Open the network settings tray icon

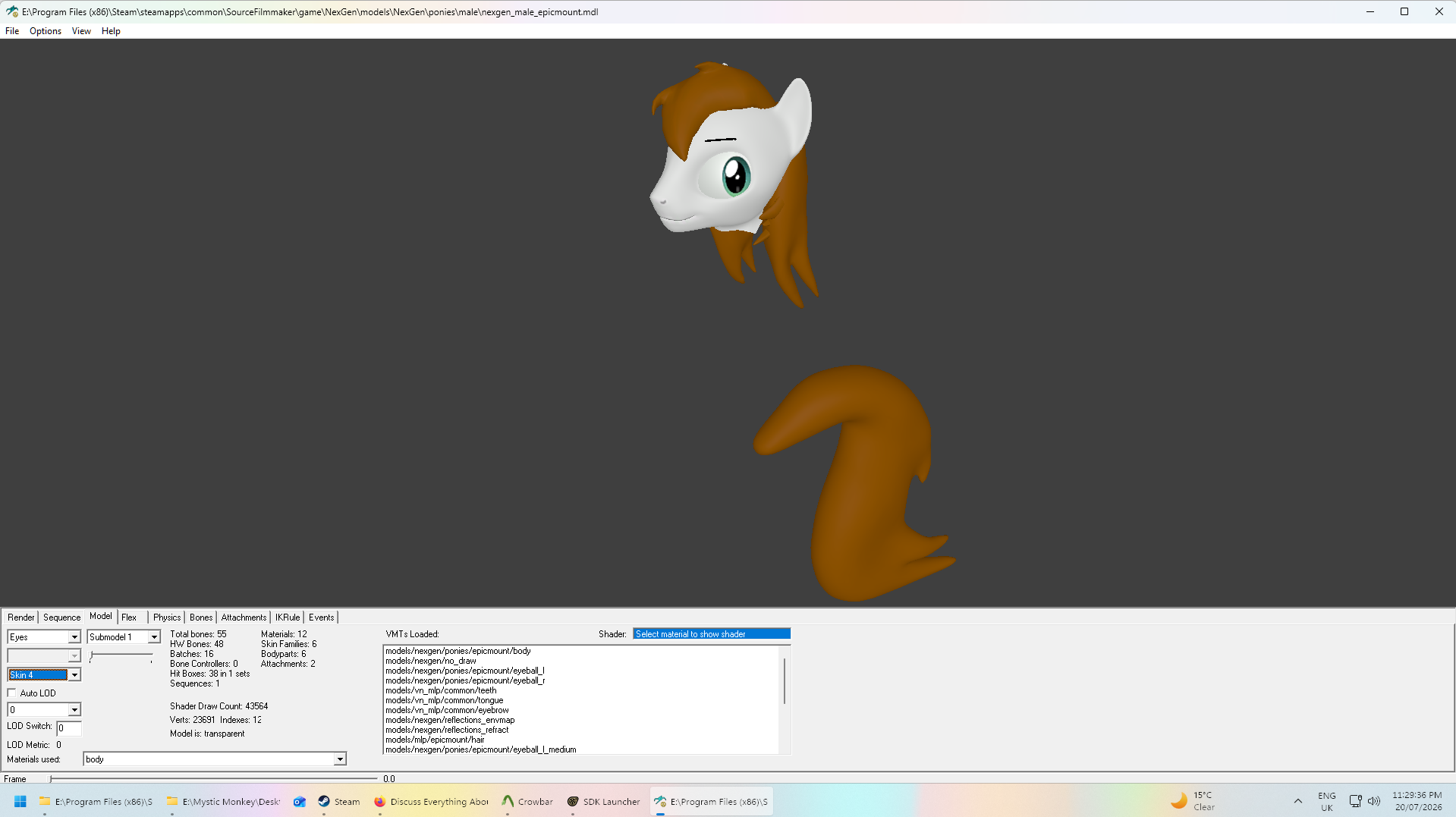pos(1355,801)
